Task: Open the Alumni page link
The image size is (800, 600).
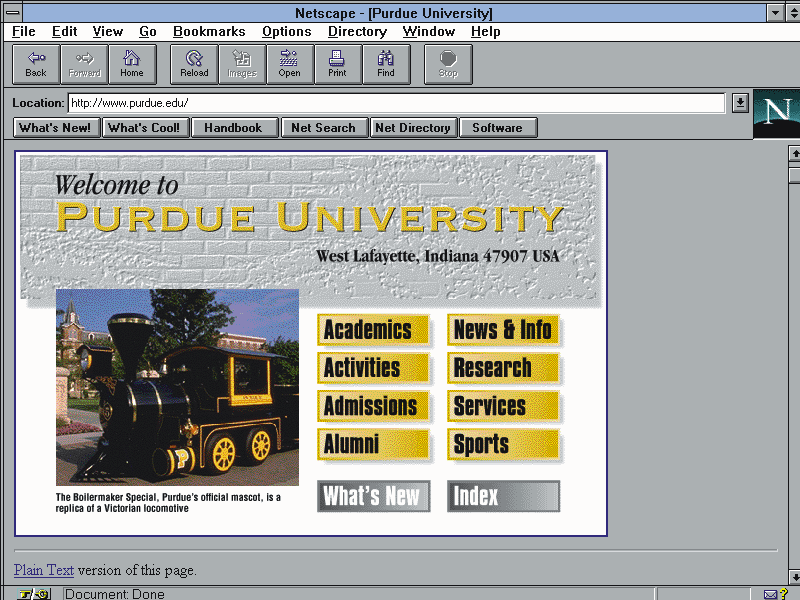Action: click(373, 444)
